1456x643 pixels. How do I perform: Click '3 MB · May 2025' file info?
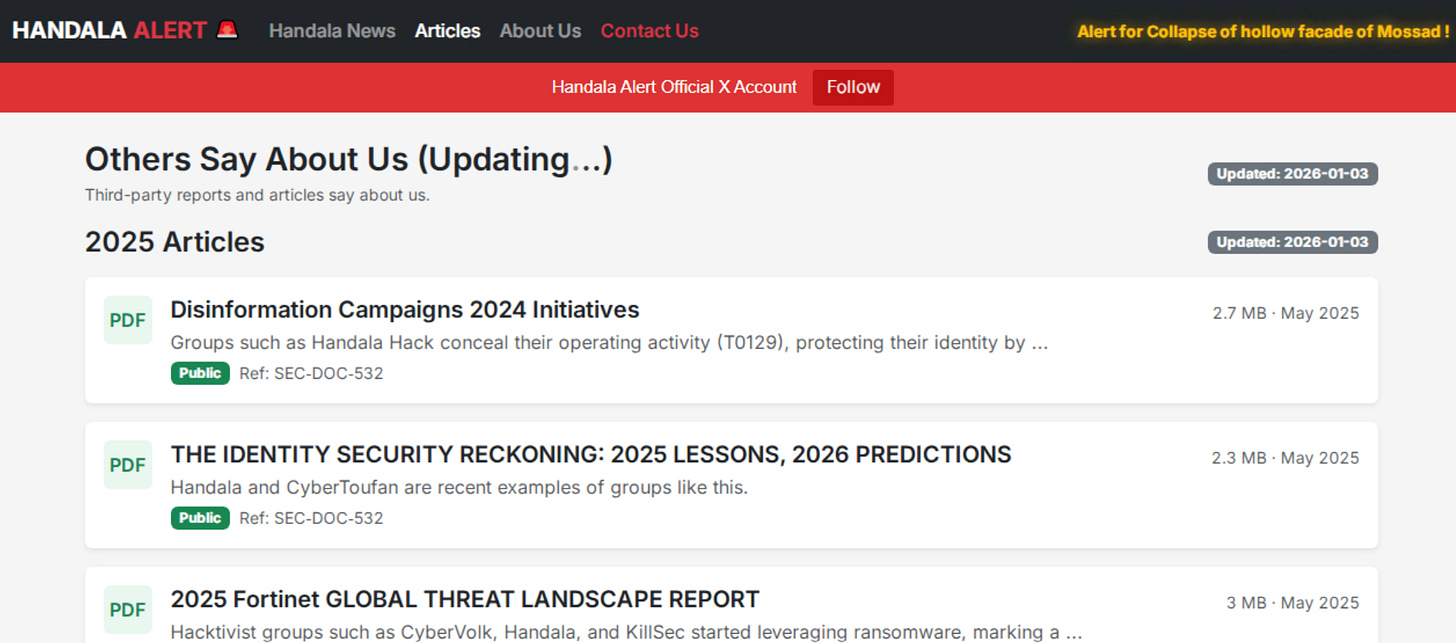(x=1293, y=603)
